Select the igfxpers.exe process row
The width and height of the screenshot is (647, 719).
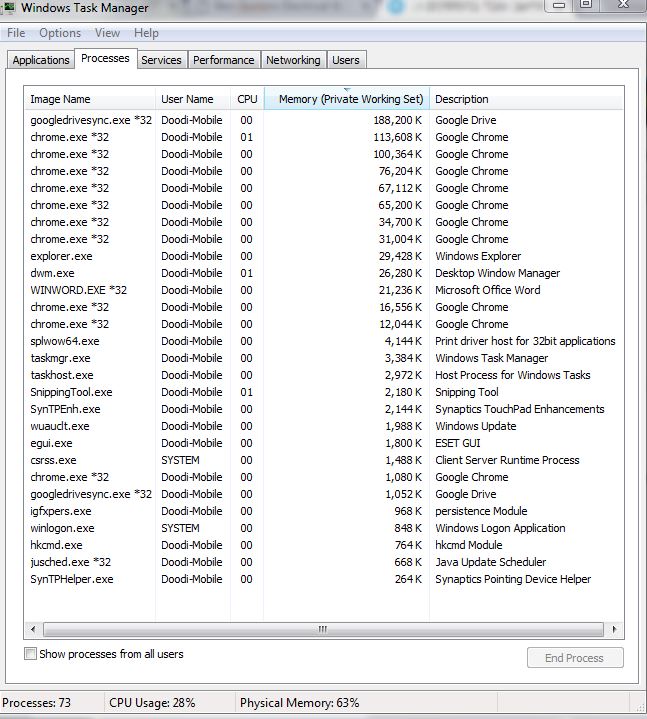[323, 511]
